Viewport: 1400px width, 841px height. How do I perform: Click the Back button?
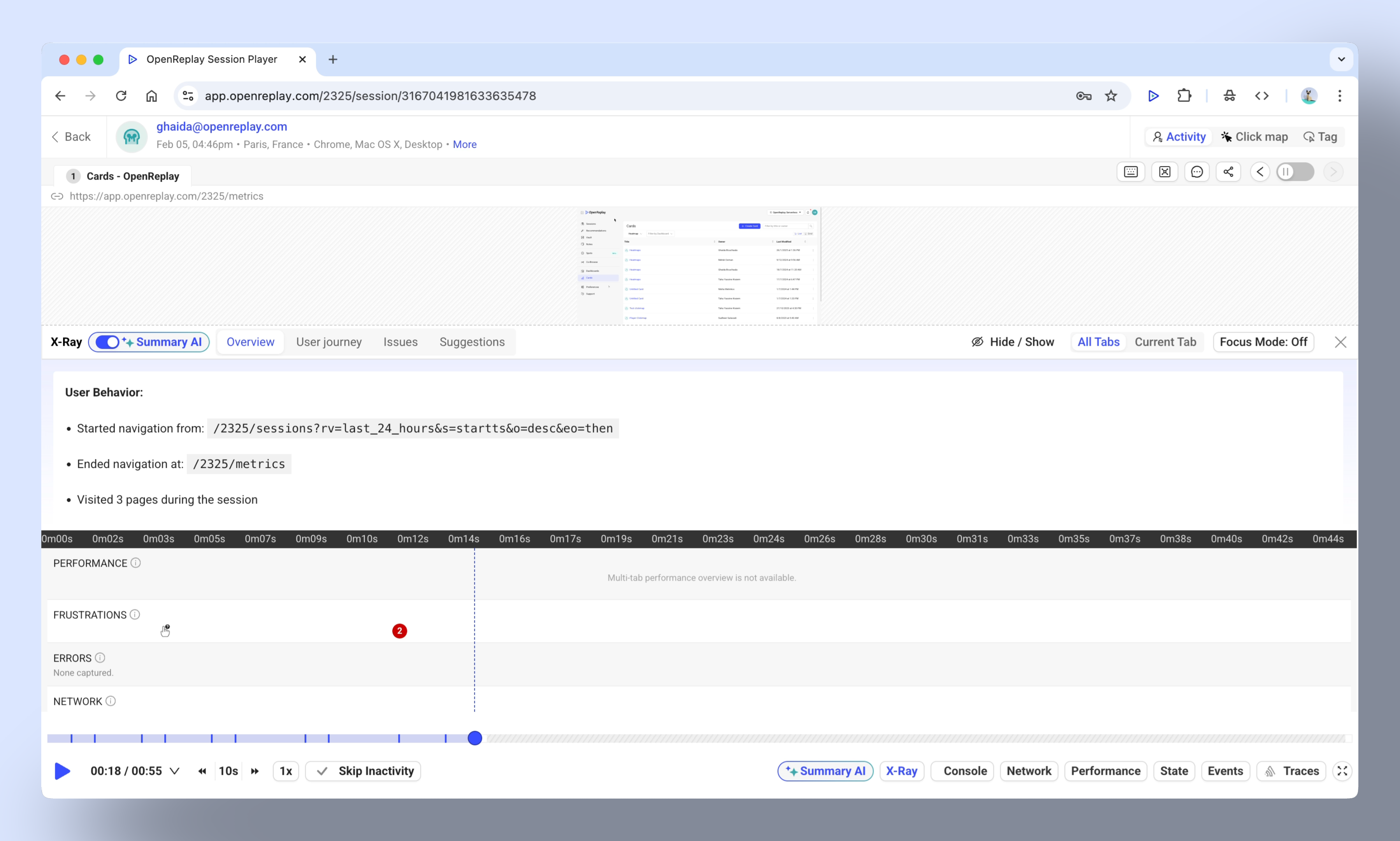coord(71,137)
